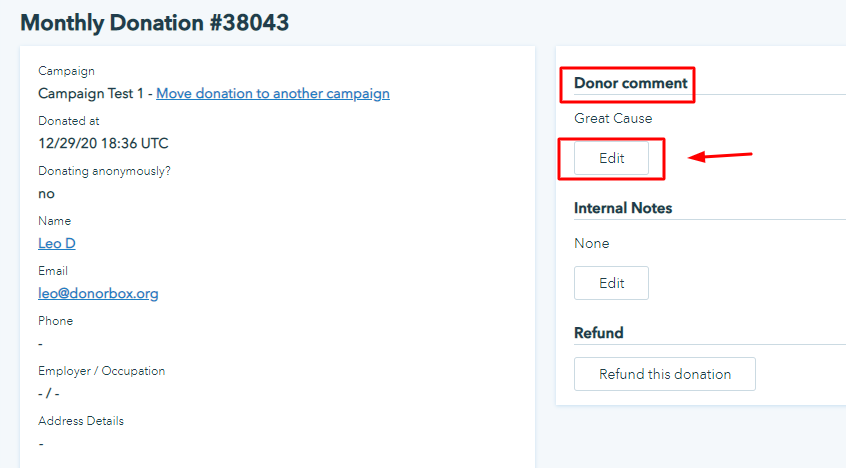
Task: Click the Great Cause comment text
Action: pyautogui.click(x=613, y=119)
